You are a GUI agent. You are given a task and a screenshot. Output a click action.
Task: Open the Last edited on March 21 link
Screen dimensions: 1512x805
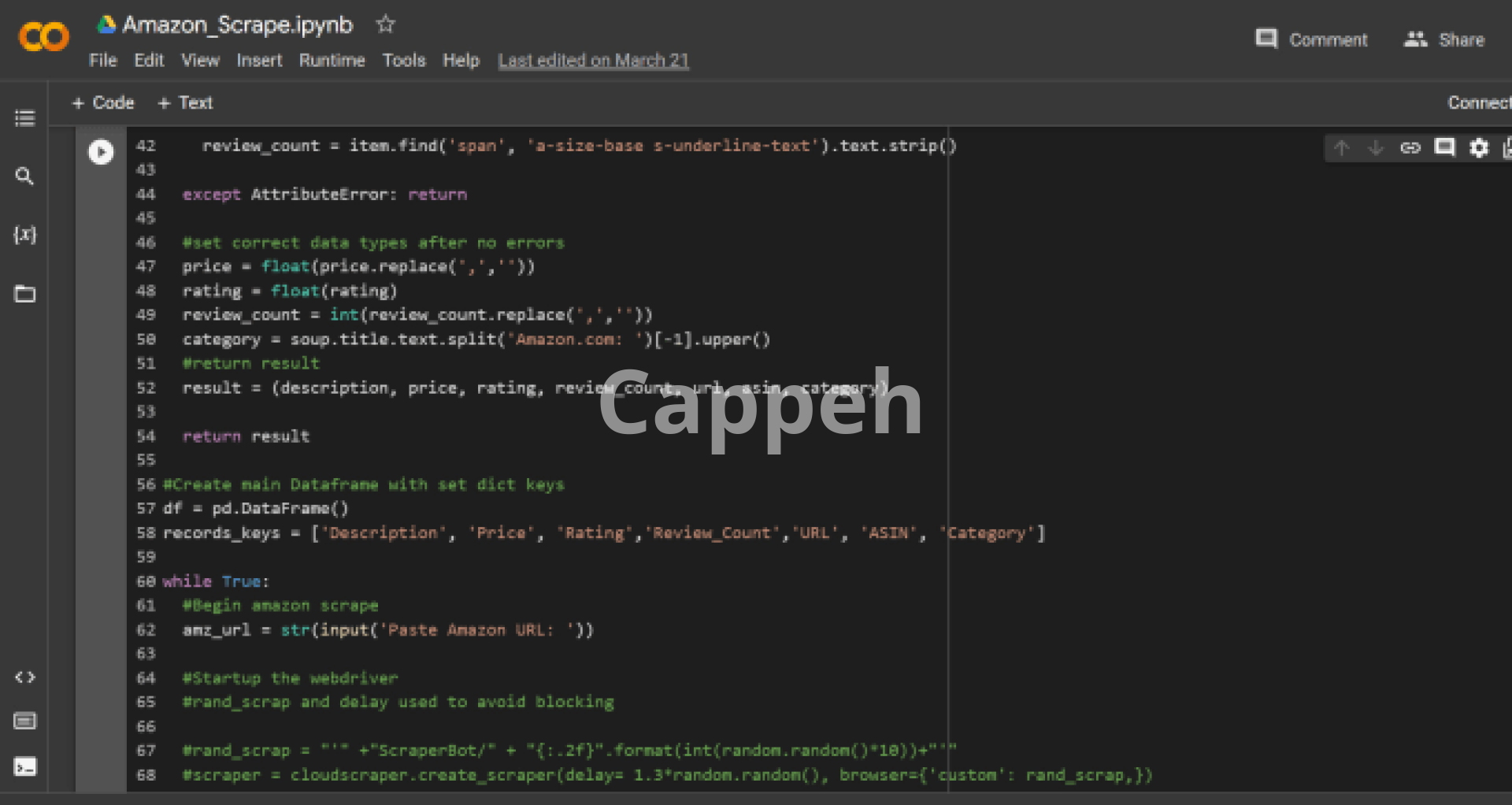click(593, 61)
